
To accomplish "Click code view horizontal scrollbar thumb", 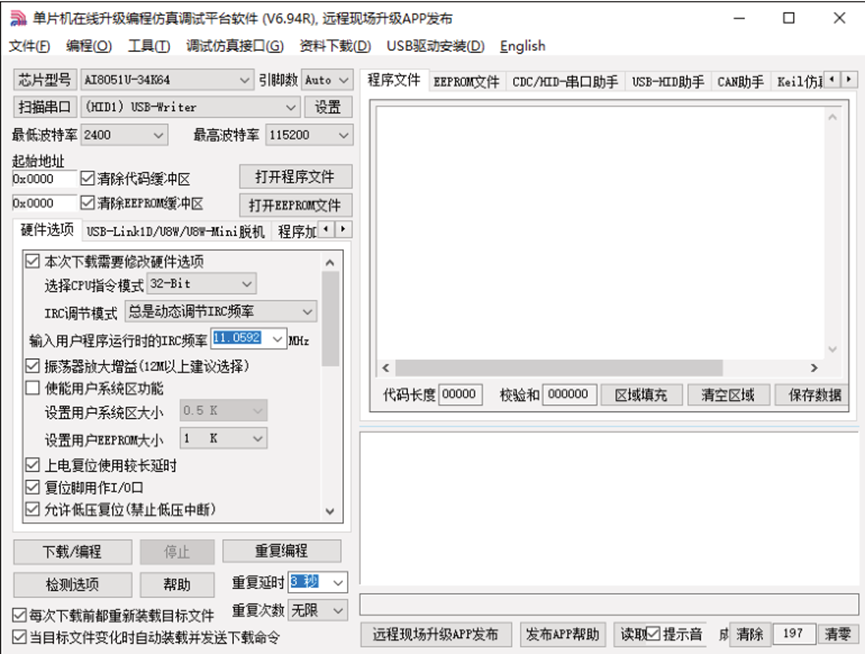I will click(x=559, y=368).
